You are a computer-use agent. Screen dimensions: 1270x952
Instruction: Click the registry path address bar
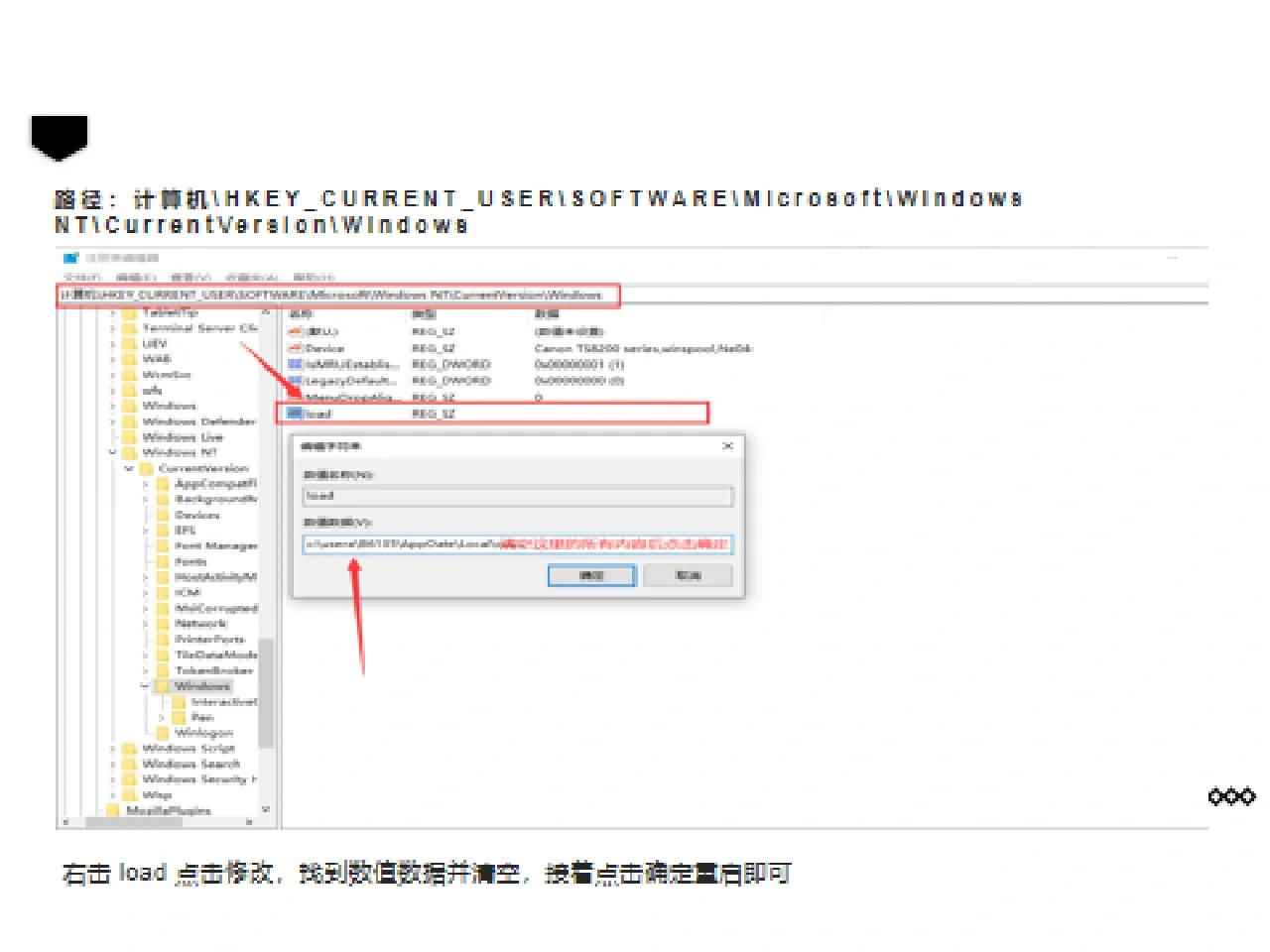point(337,295)
